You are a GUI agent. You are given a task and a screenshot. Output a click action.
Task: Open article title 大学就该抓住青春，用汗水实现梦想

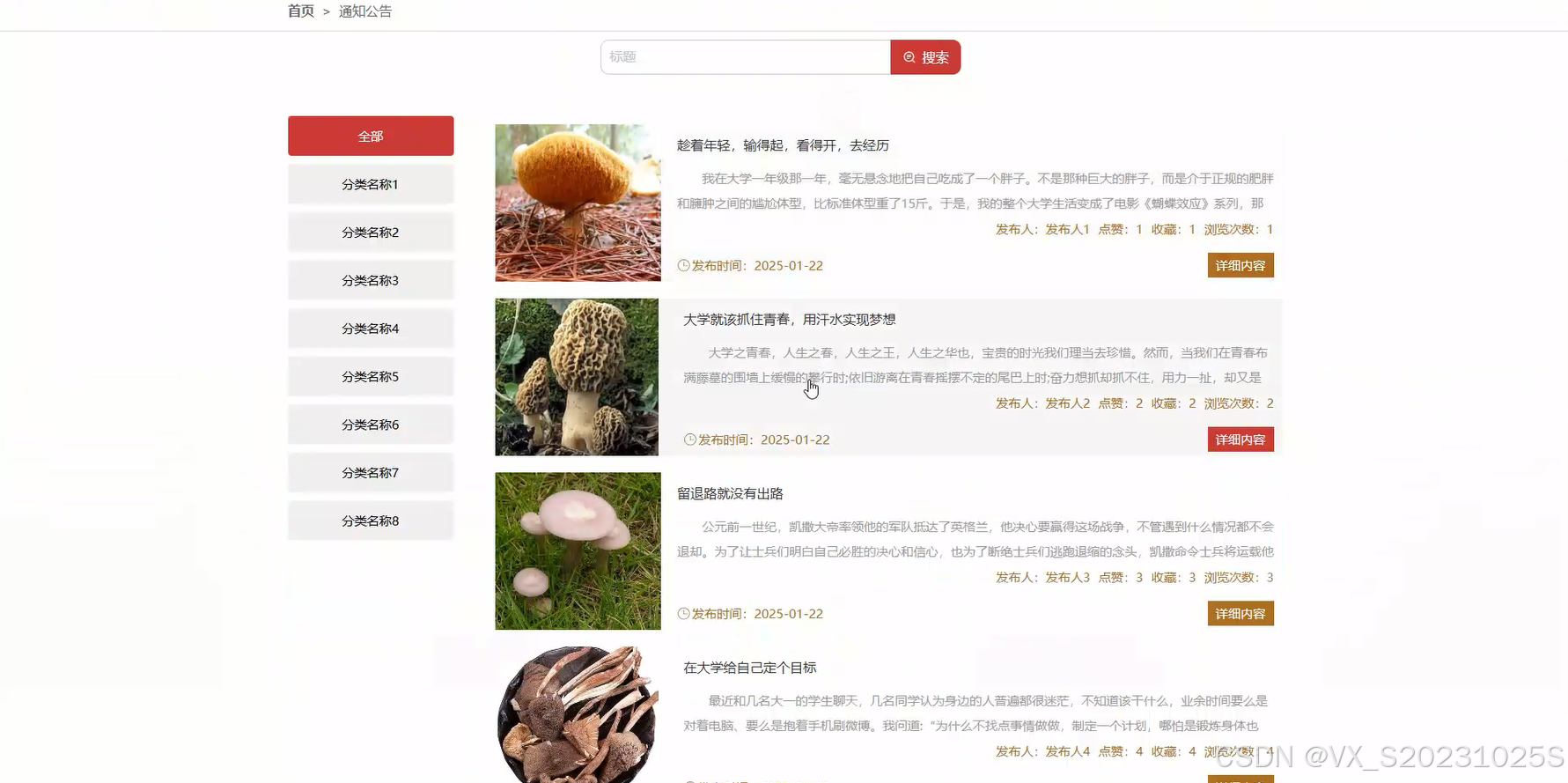pyautogui.click(x=790, y=320)
